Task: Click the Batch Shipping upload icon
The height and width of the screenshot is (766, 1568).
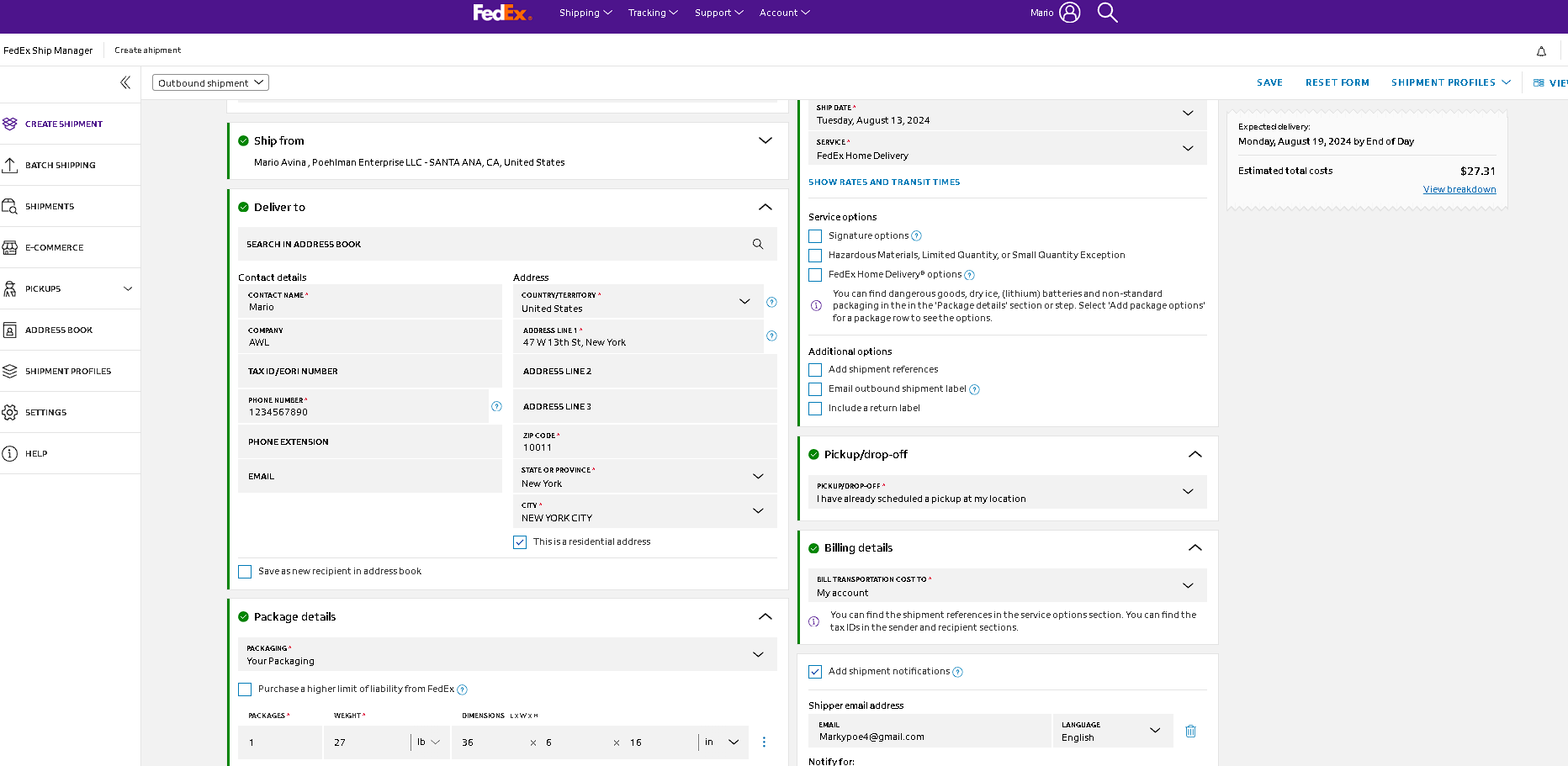Action: coord(10,165)
